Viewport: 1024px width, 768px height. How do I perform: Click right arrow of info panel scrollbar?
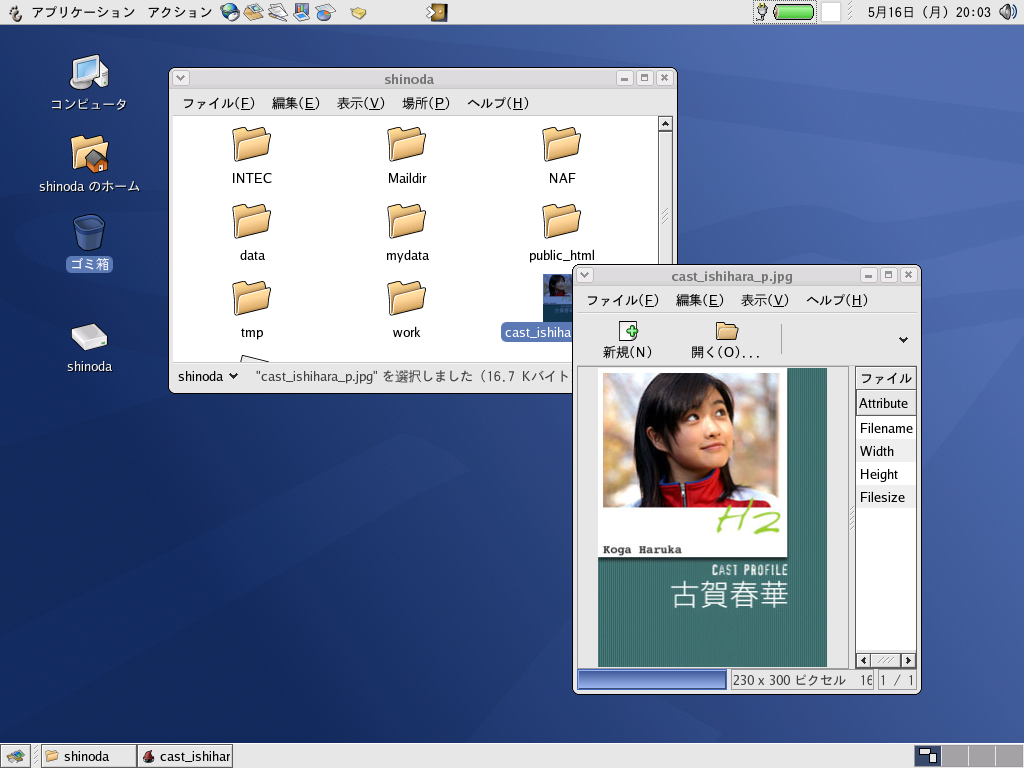pyautogui.click(x=908, y=660)
